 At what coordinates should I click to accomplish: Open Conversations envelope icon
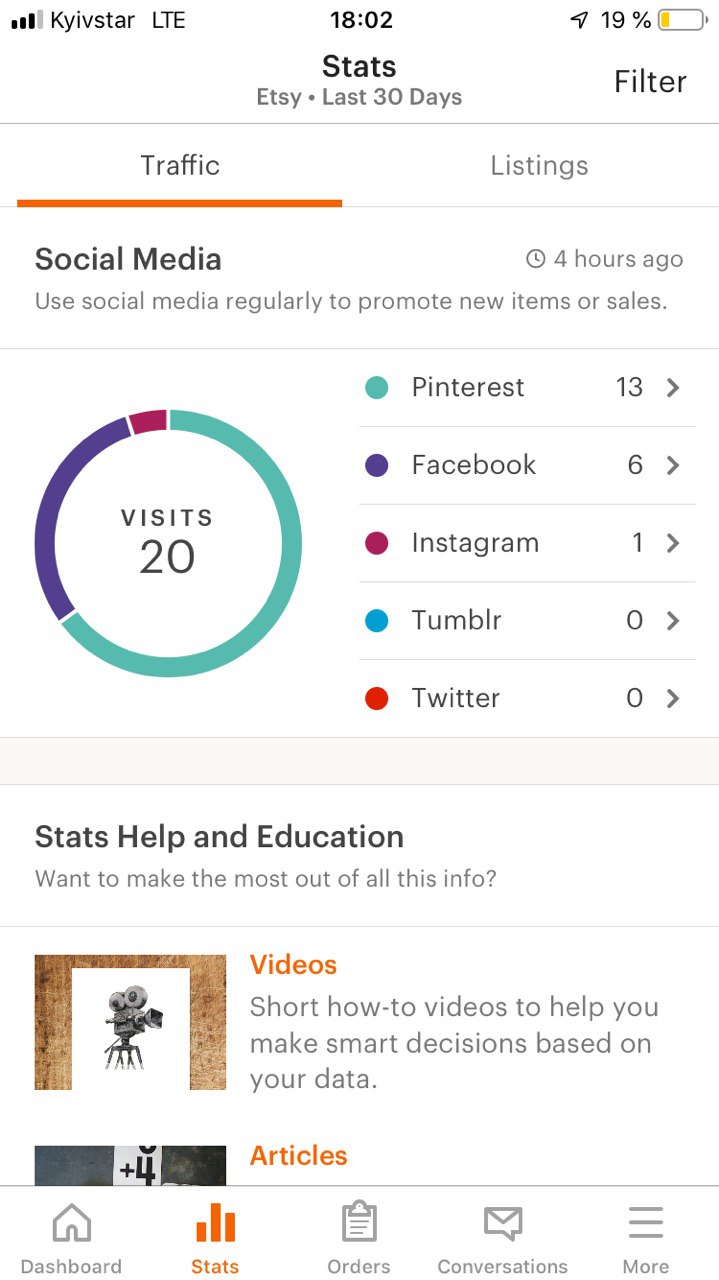pyautogui.click(x=502, y=1222)
